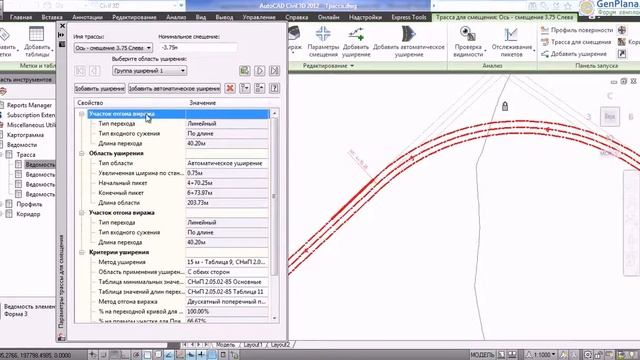Click the Добавить уширение palette button
640x360 pixels.
(x=100, y=89)
